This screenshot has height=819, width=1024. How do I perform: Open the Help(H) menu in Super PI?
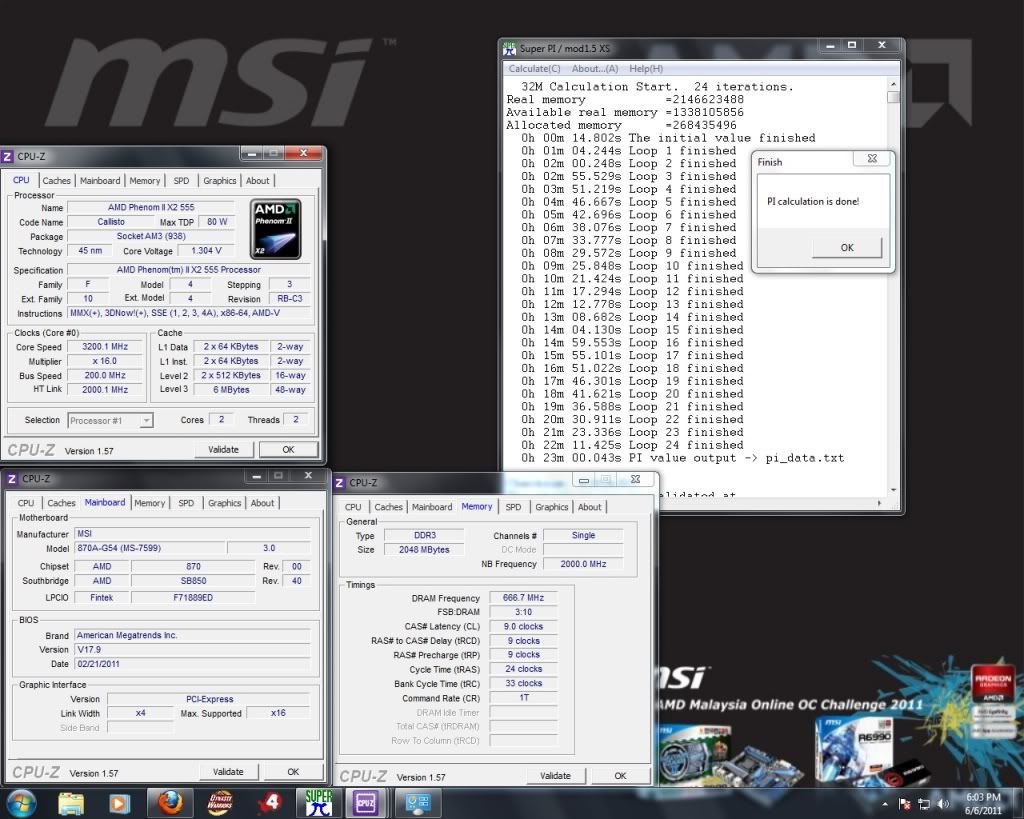(x=645, y=69)
